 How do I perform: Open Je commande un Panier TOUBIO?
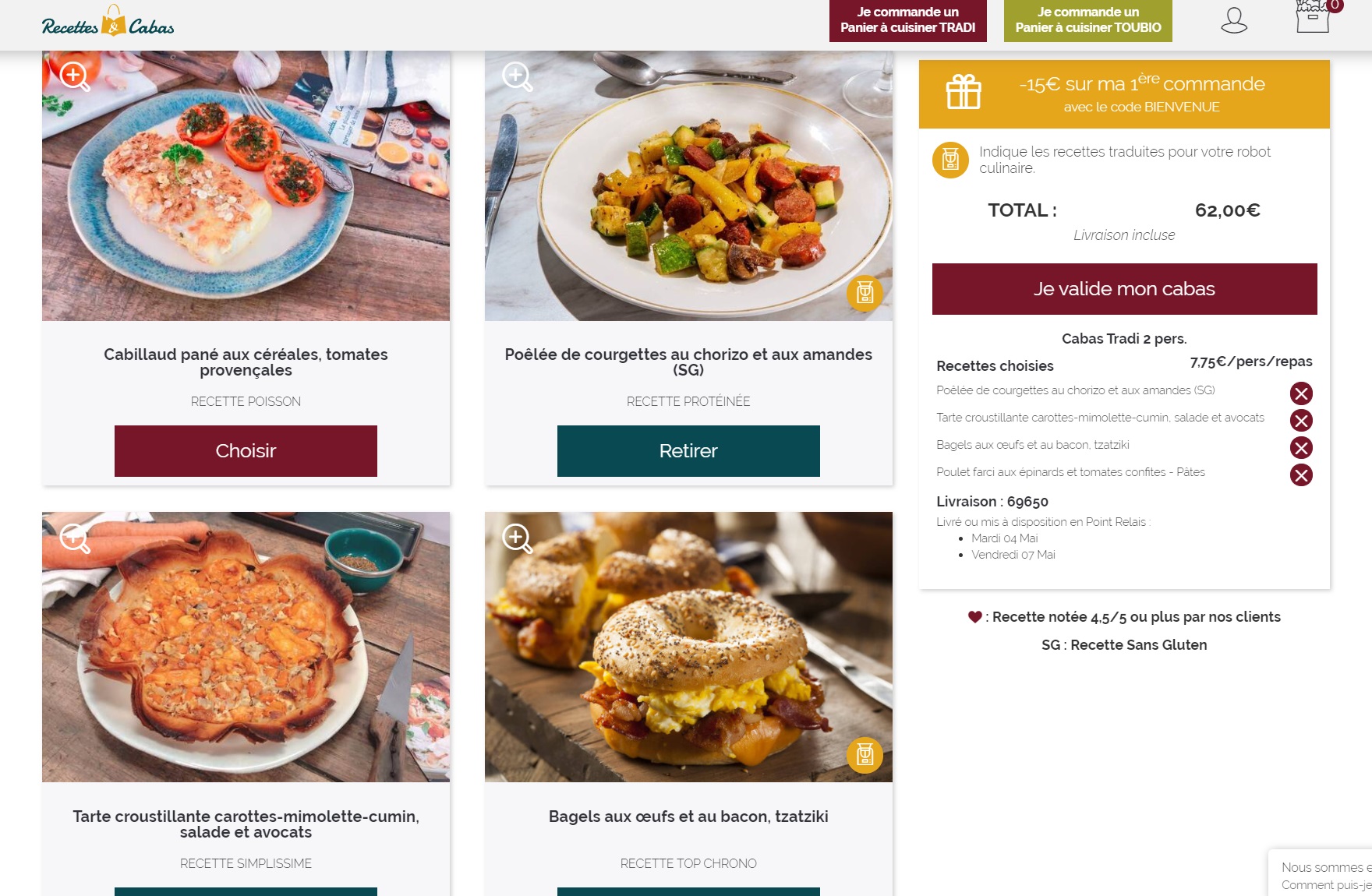click(1088, 20)
